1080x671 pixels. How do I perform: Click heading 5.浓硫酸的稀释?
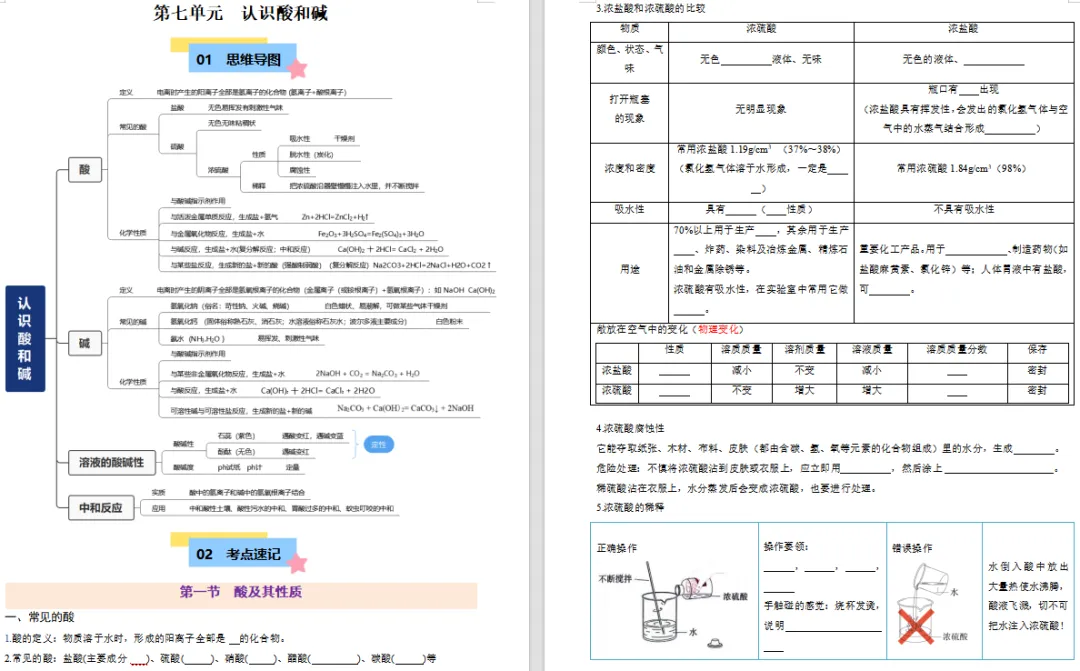pyautogui.click(x=630, y=508)
